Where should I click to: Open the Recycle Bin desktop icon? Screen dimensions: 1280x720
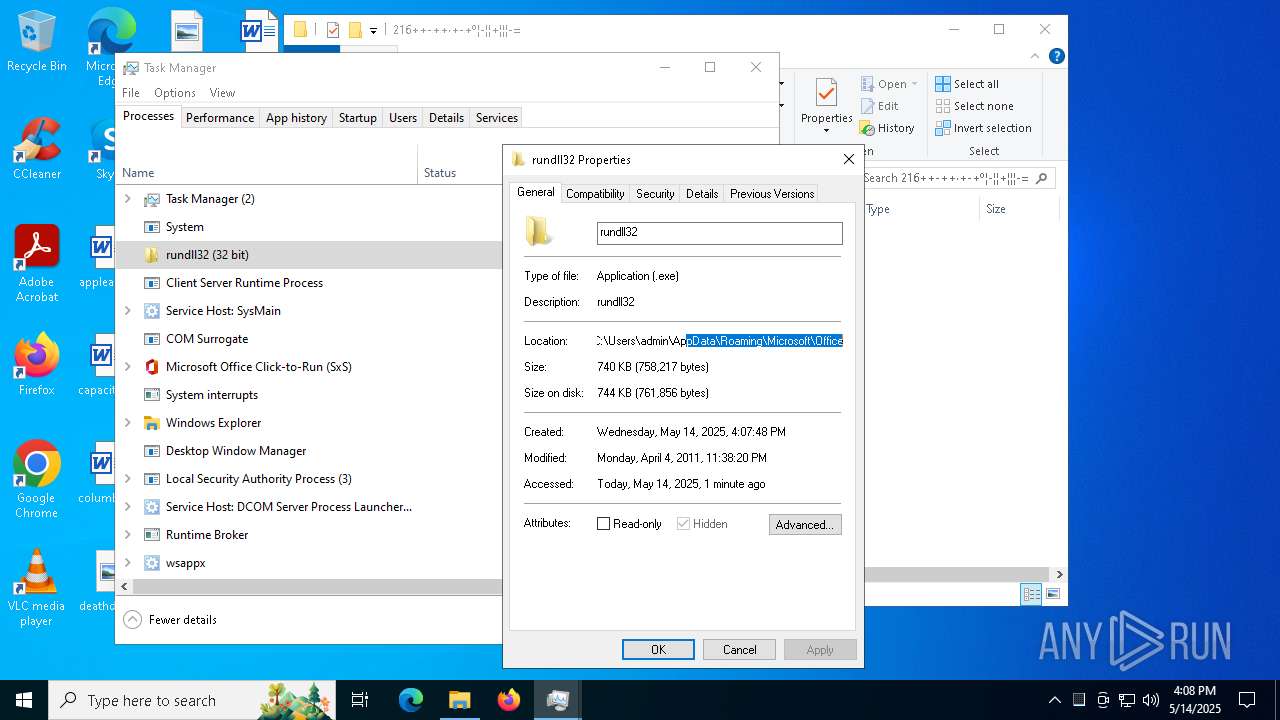click(x=36, y=42)
